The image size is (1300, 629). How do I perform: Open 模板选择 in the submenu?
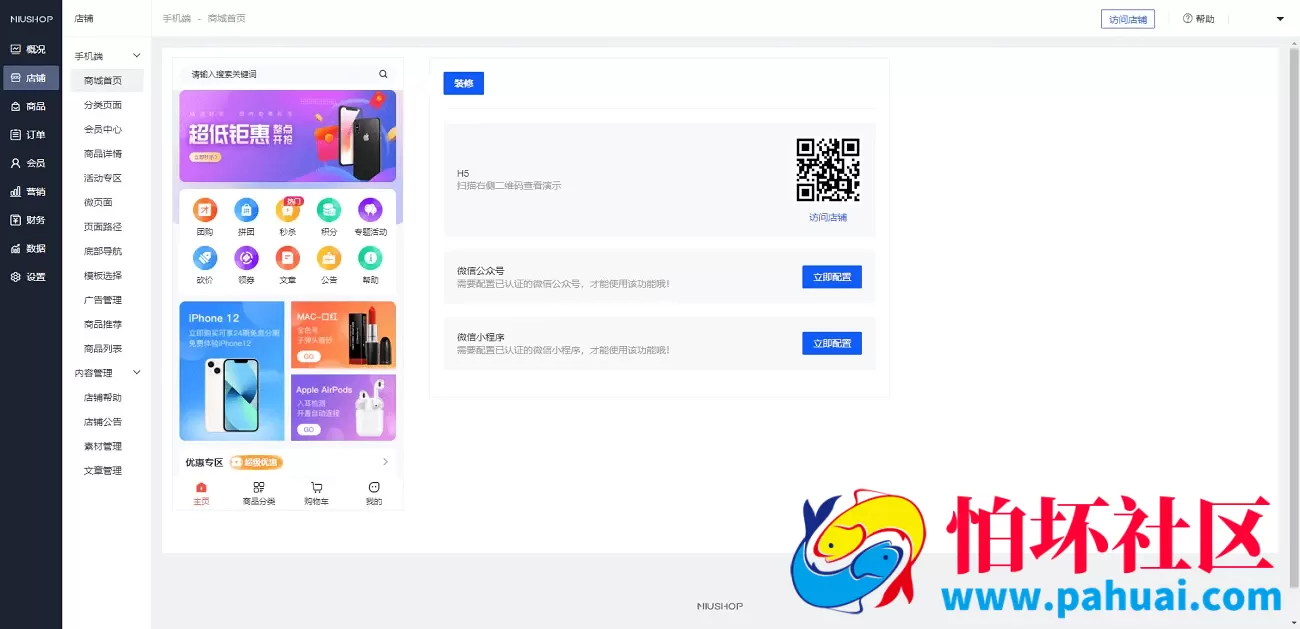(x=103, y=275)
